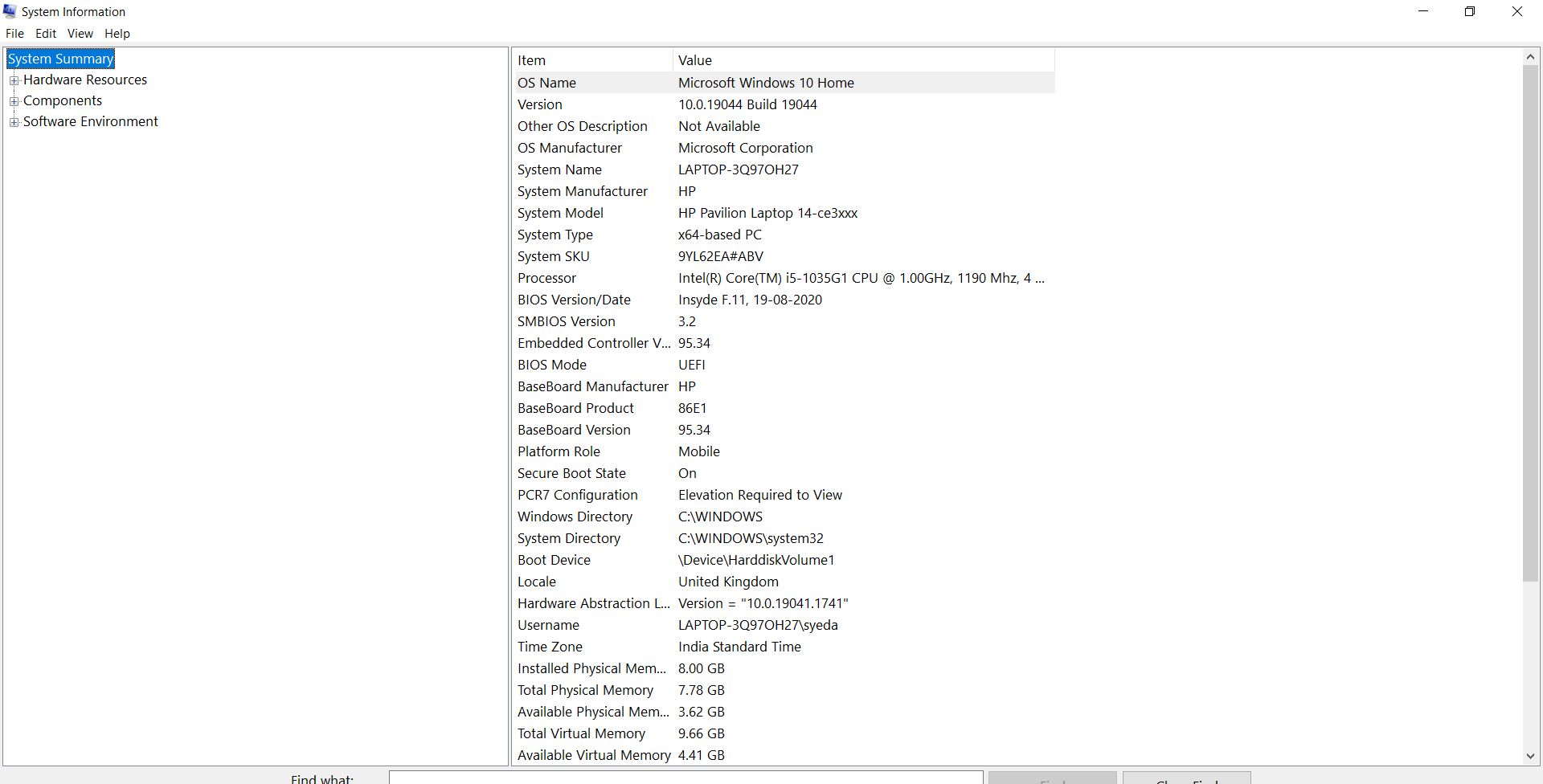
Task: Click the 9YL62EA#ABV SKU value
Action: pyautogui.click(x=721, y=256)
